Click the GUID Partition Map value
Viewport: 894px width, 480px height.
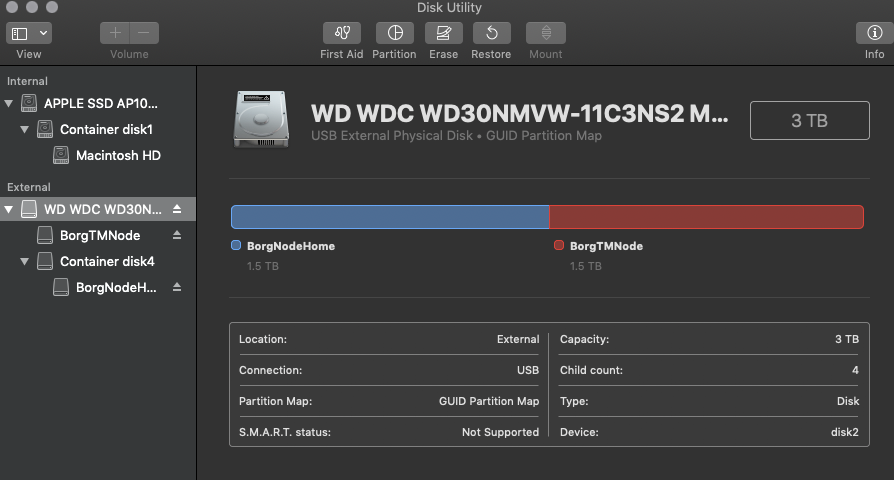pos(489,401)
